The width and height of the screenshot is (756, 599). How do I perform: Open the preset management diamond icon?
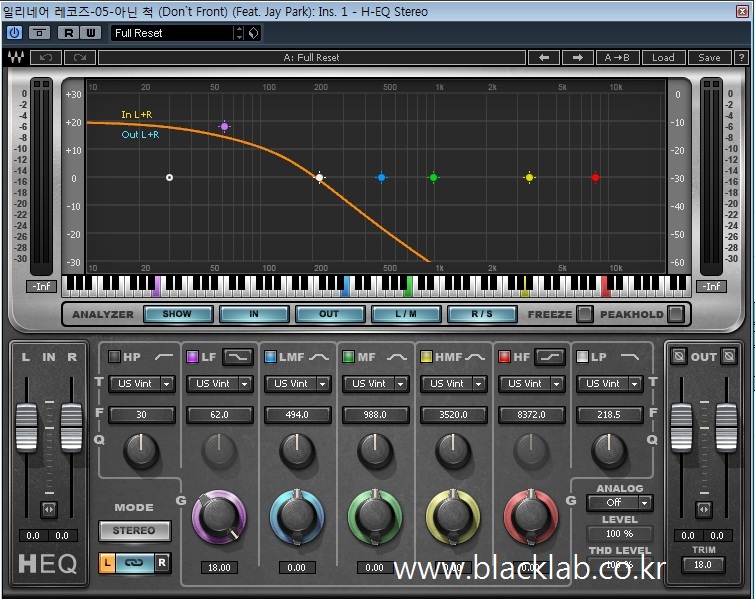(x=254, y=33)
